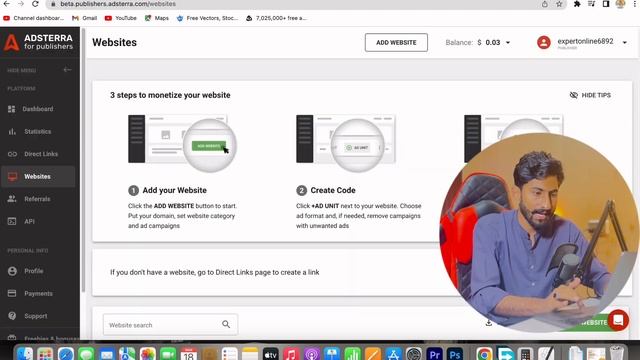
Task: Open the Gmail bookmark
Action: coord(84,18)
